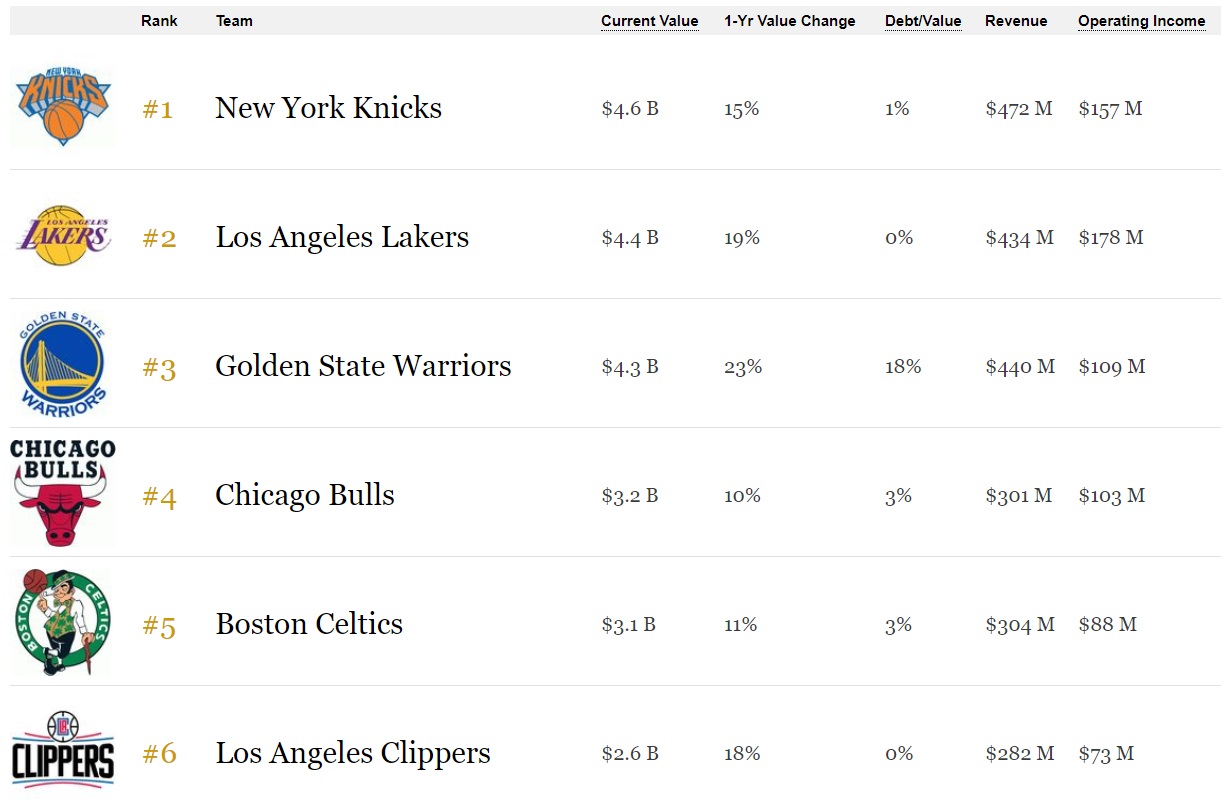Open the New York Knicks team link
Viewport: 1221px width, 807px height.
328,108
